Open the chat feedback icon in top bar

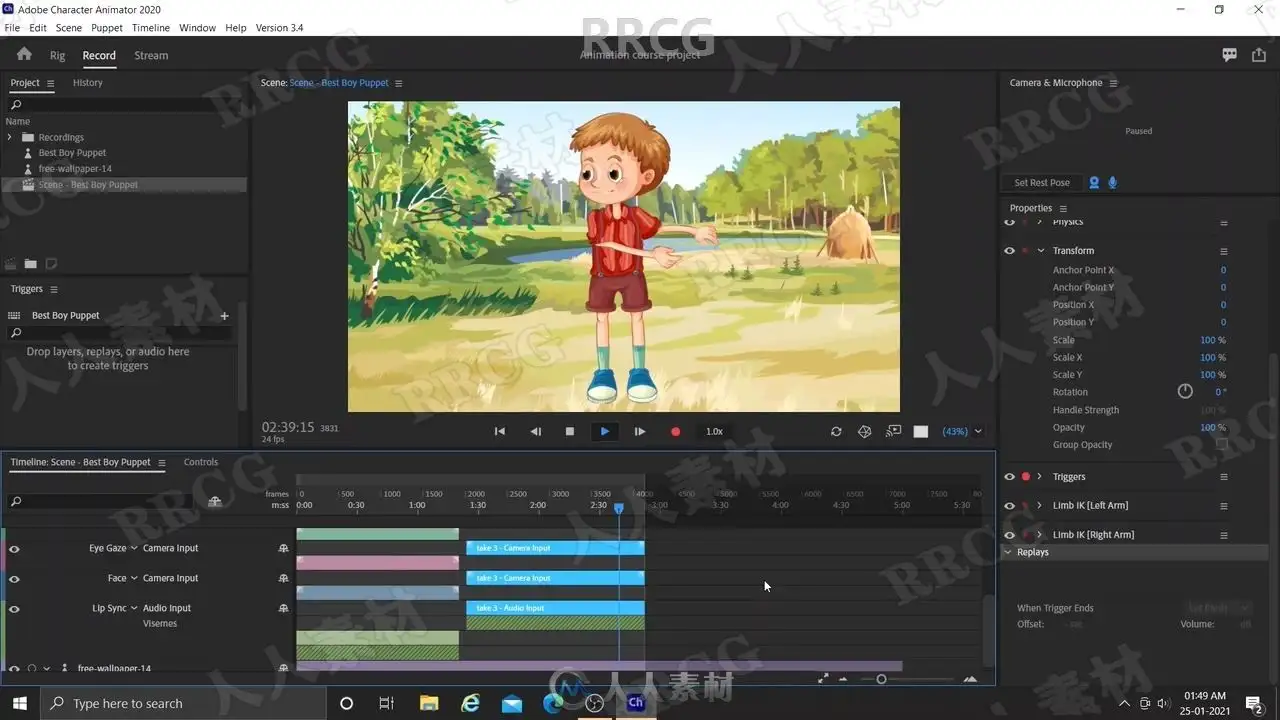click(1229, 55)
